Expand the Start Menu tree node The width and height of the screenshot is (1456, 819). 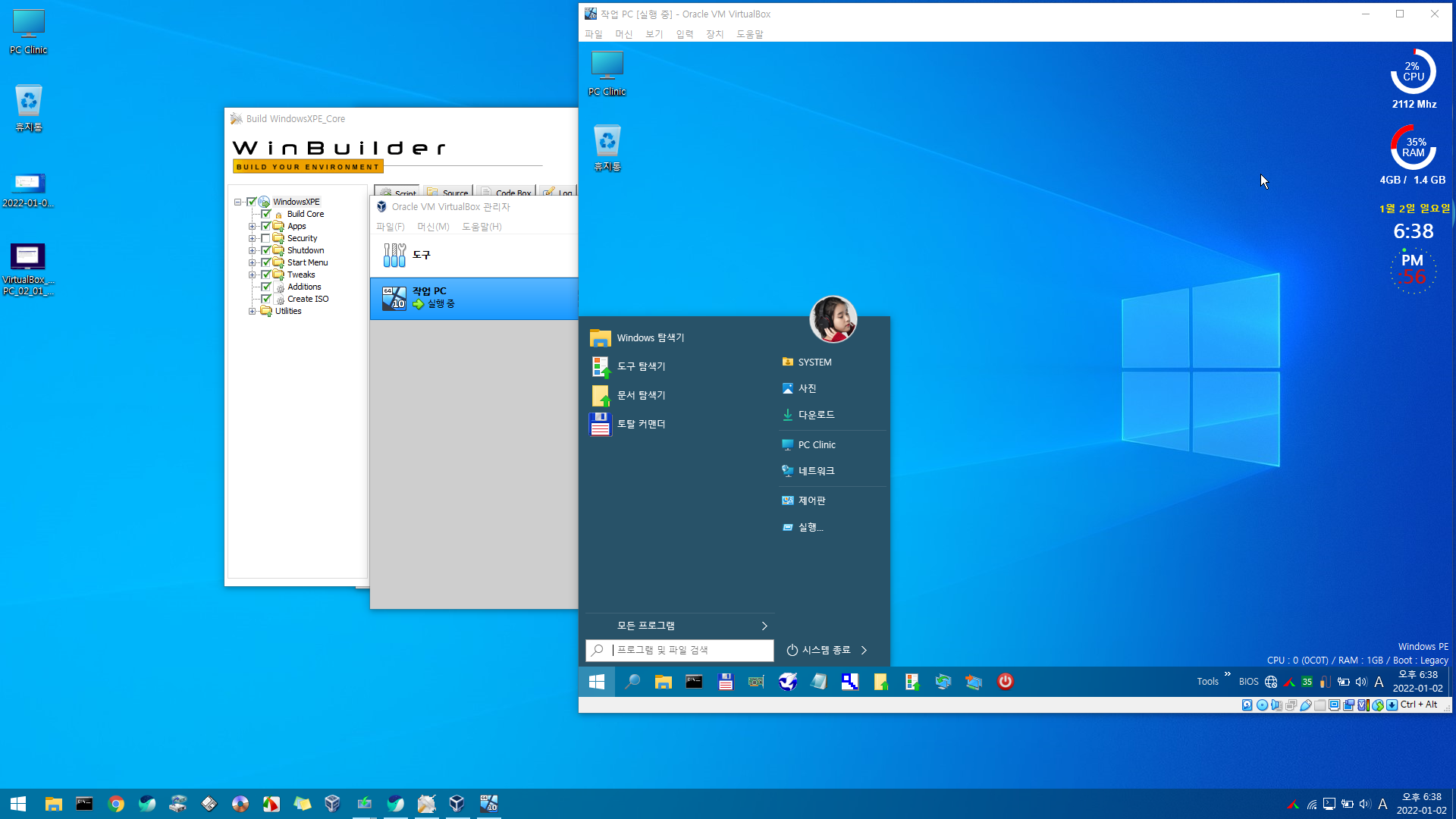tap(252, 262)
